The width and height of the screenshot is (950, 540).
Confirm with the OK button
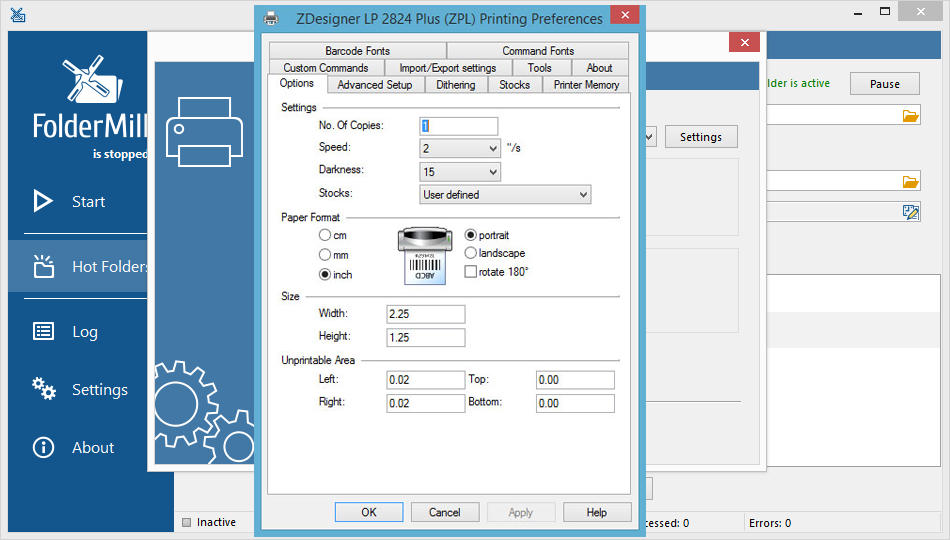(369, 512)
